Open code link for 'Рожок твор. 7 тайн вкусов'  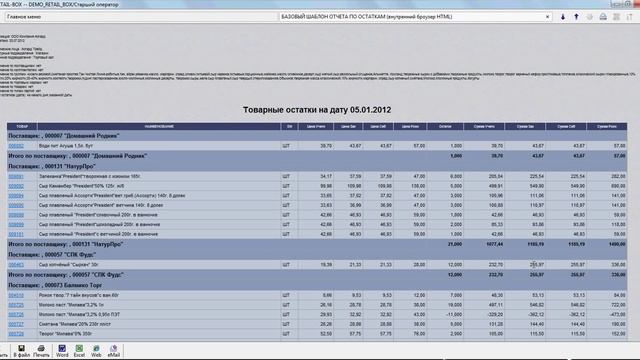16,295
